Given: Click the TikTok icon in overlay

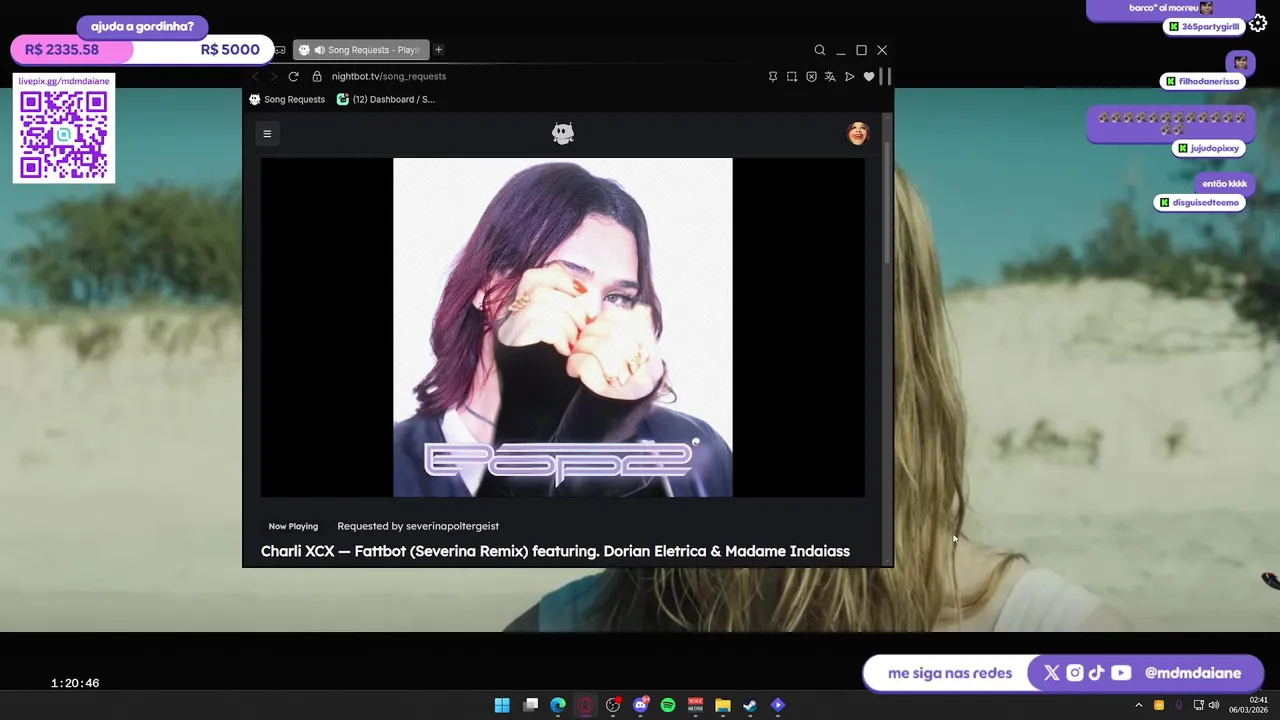Looking at the screenshot, I should coord(1096,673).
